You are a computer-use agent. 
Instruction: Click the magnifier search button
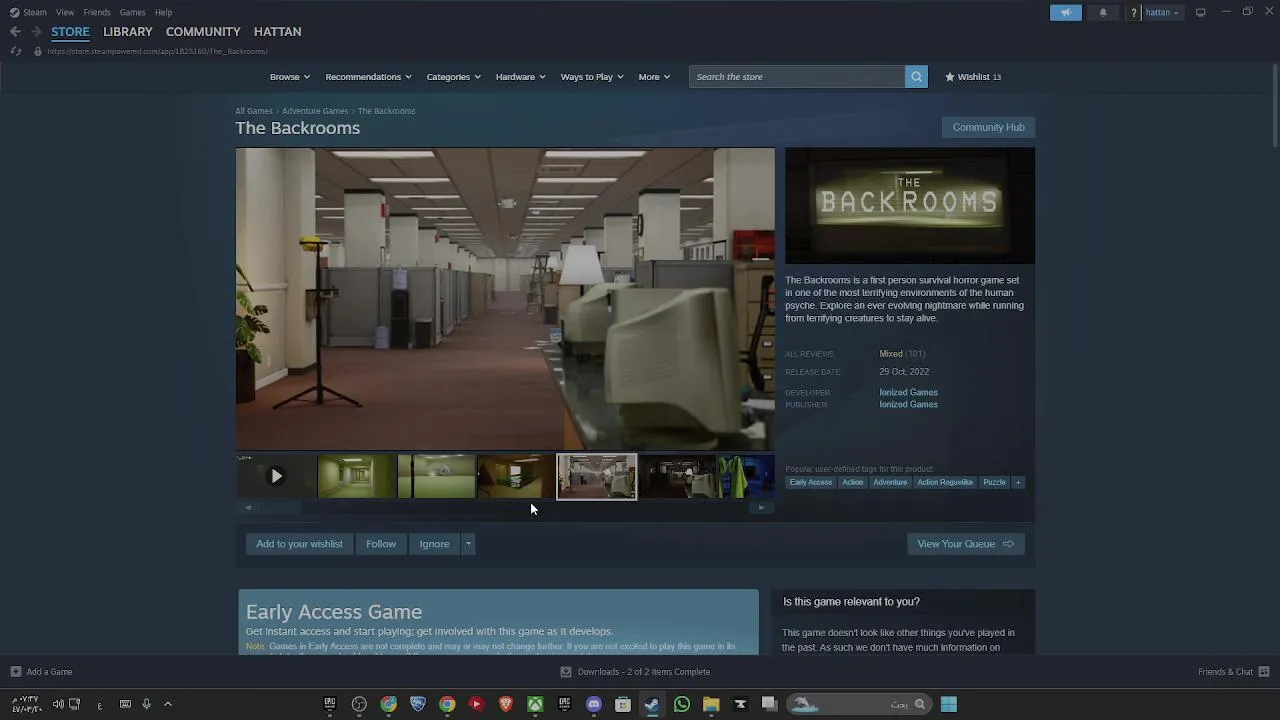click(916, 76)
